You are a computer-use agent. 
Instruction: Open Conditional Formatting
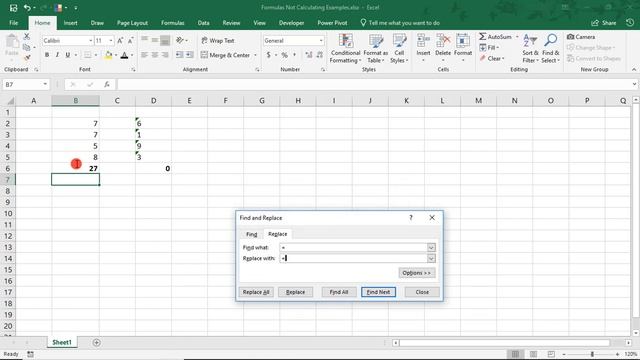(x=345, y=48)
